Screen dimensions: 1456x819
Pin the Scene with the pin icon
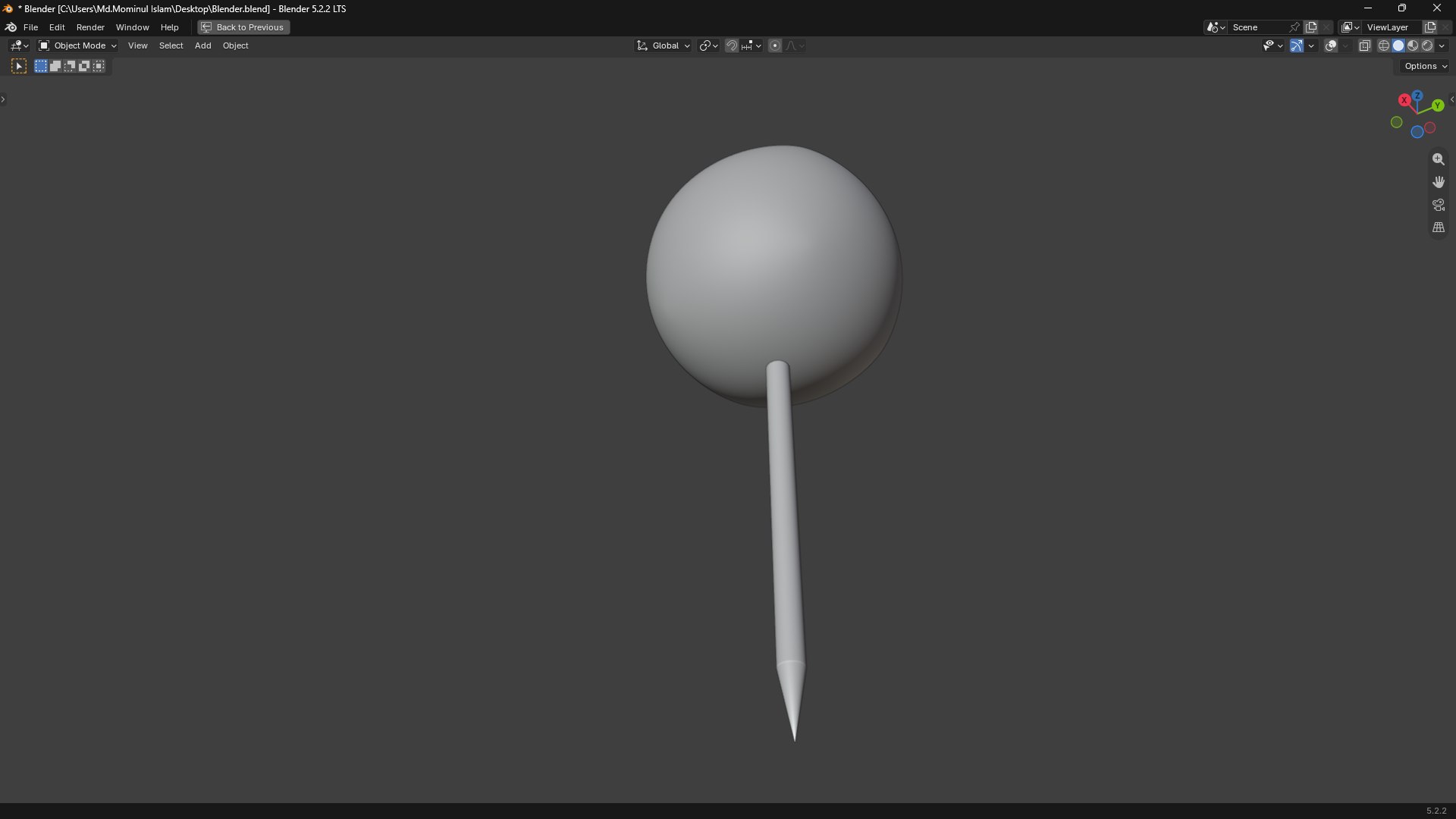click(x=1294, y=27)
